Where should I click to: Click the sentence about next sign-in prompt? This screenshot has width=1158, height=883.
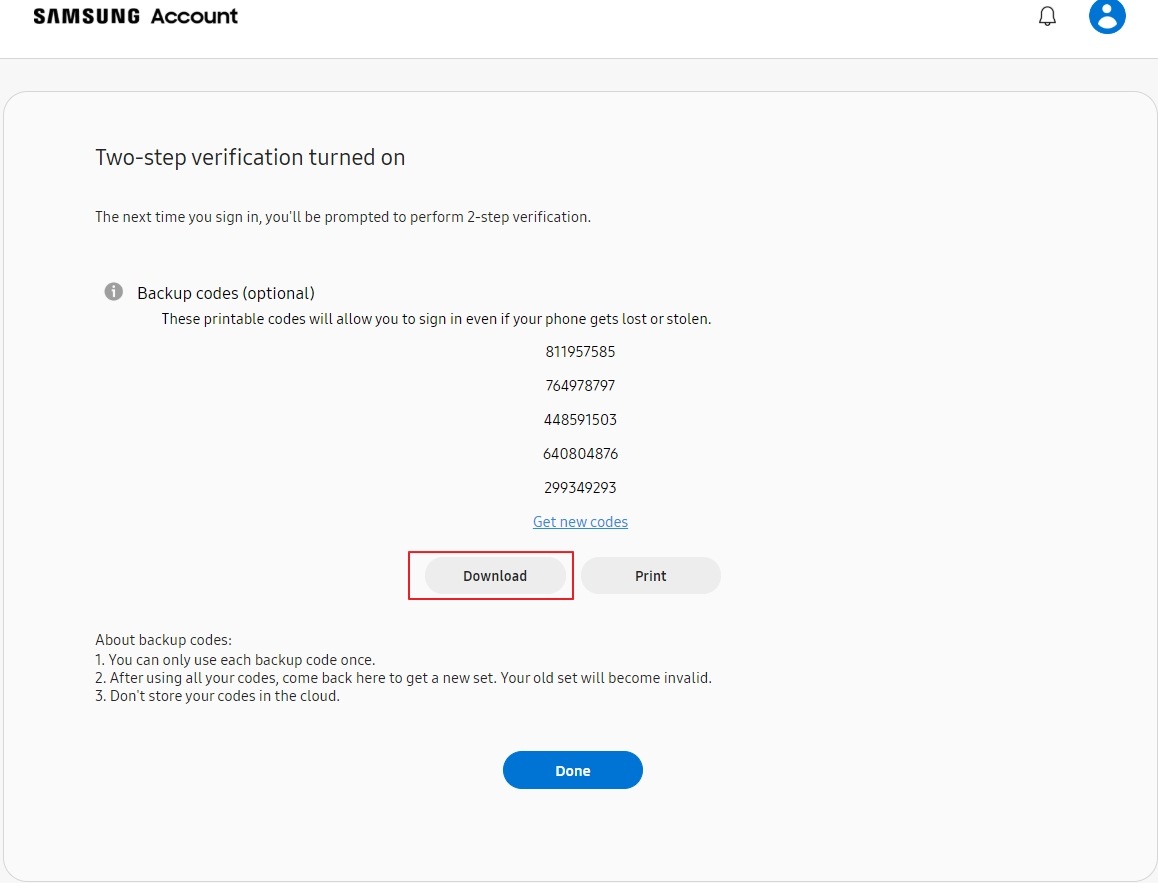(343, 217)
